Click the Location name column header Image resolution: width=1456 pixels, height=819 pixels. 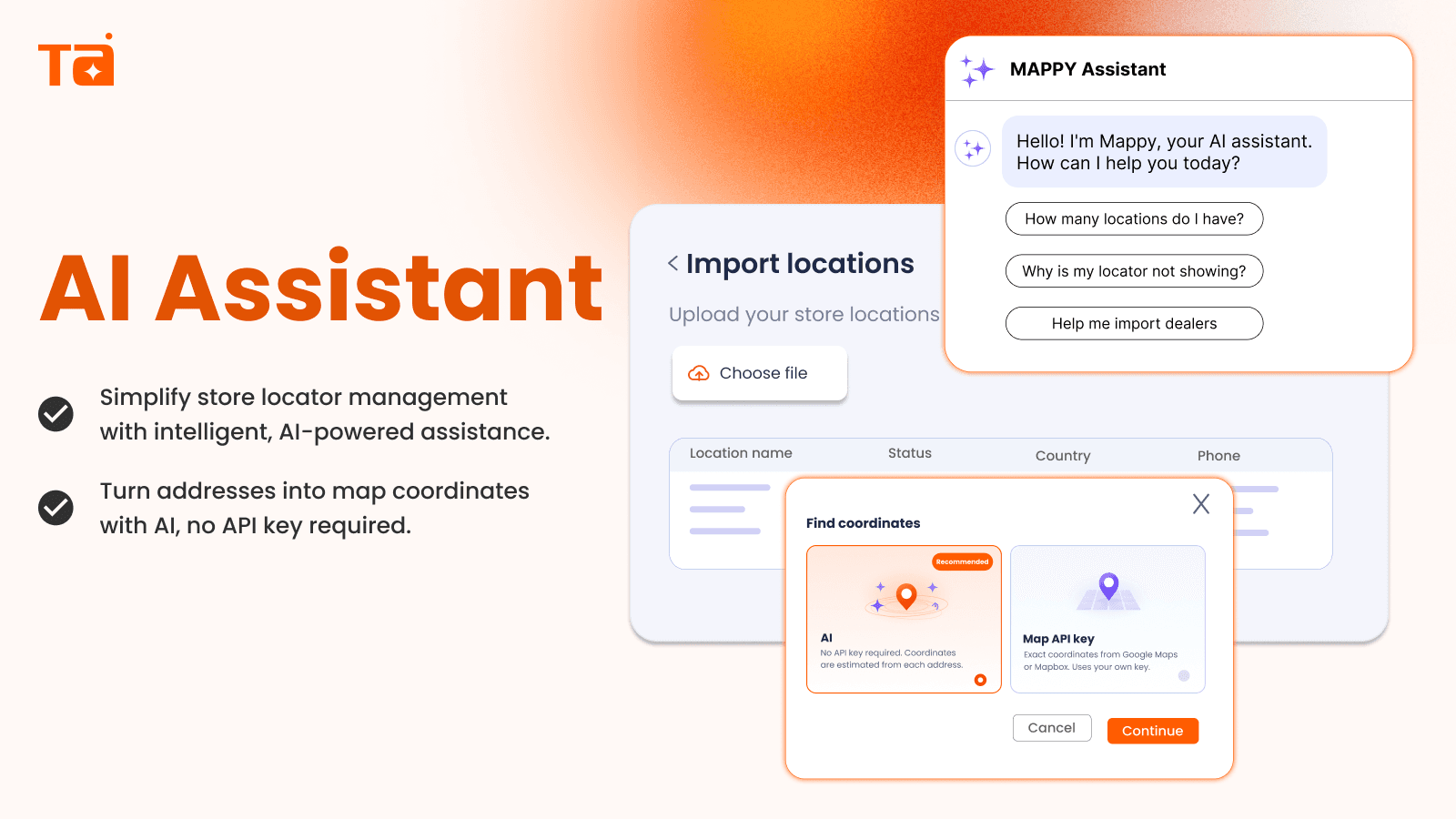pyautogui.click(x=741, y=453)
